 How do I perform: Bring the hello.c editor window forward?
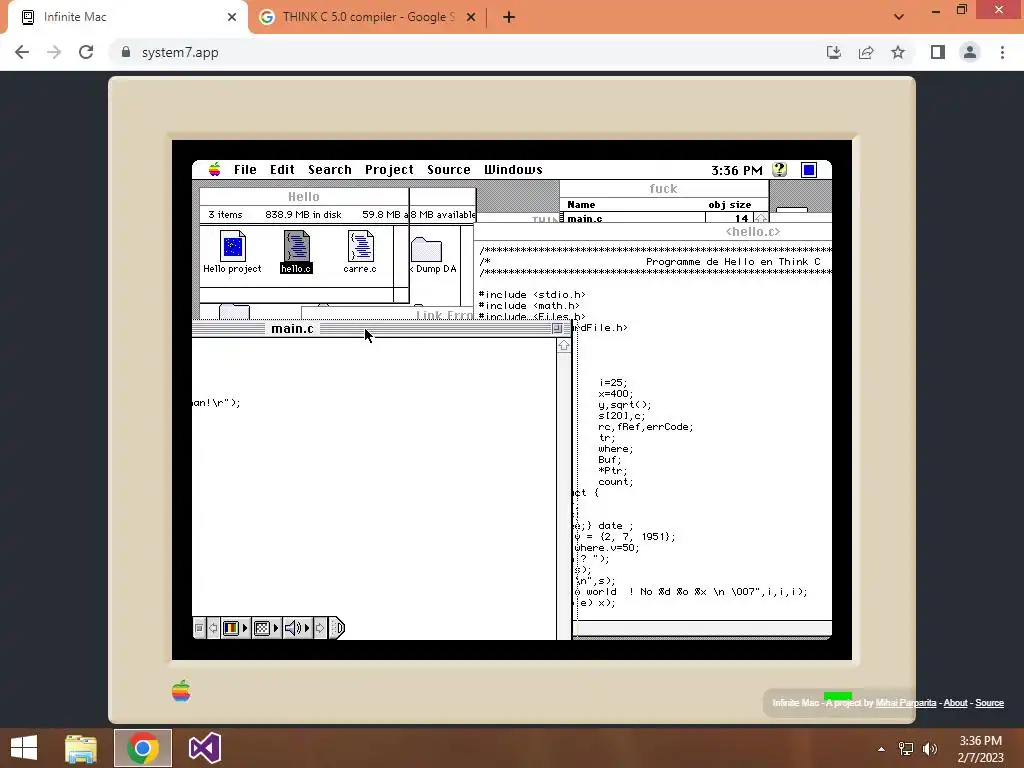point(752,232)
